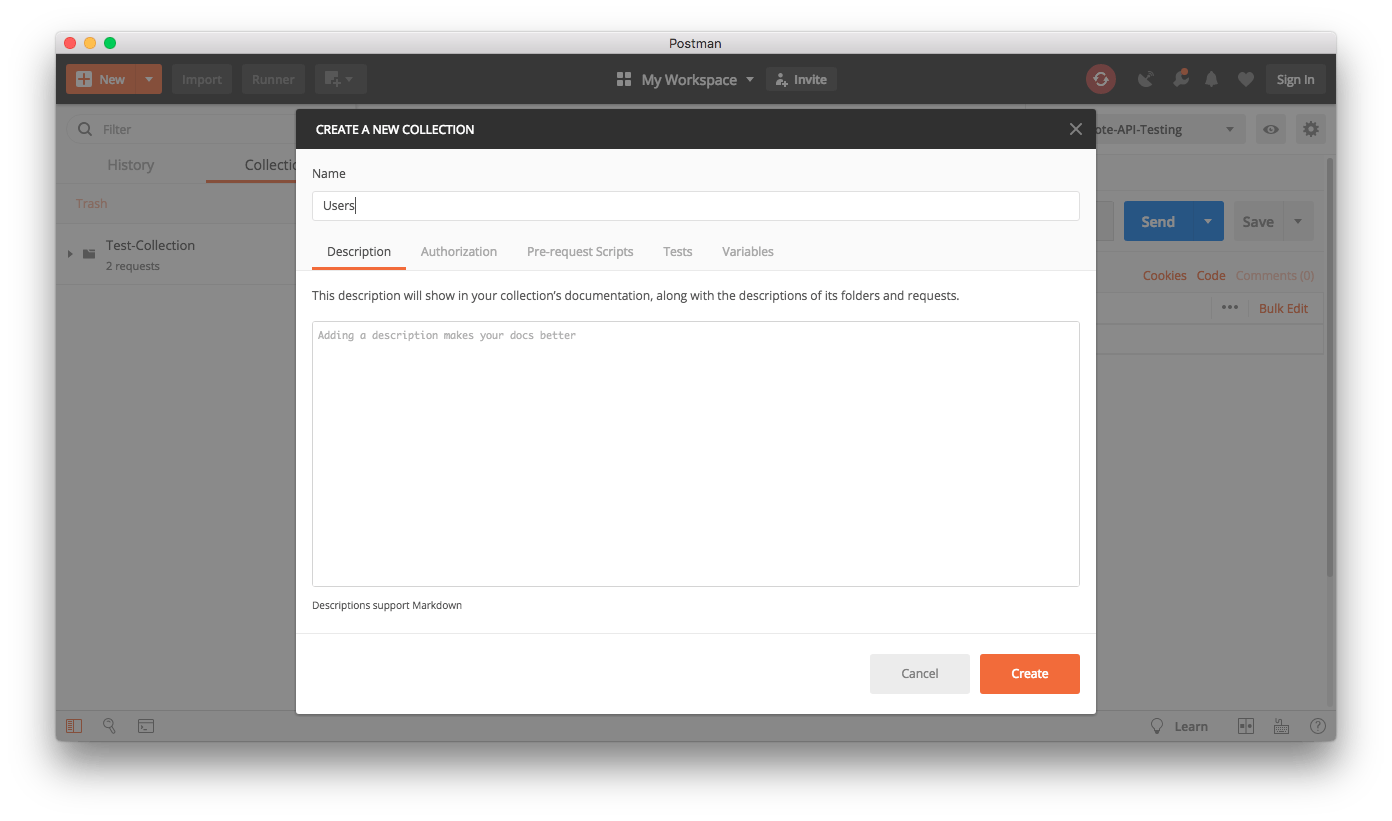The width and height of the screenshot is (1392, 821).
Task: Click the heart icon in the header
Action: 1245,78
